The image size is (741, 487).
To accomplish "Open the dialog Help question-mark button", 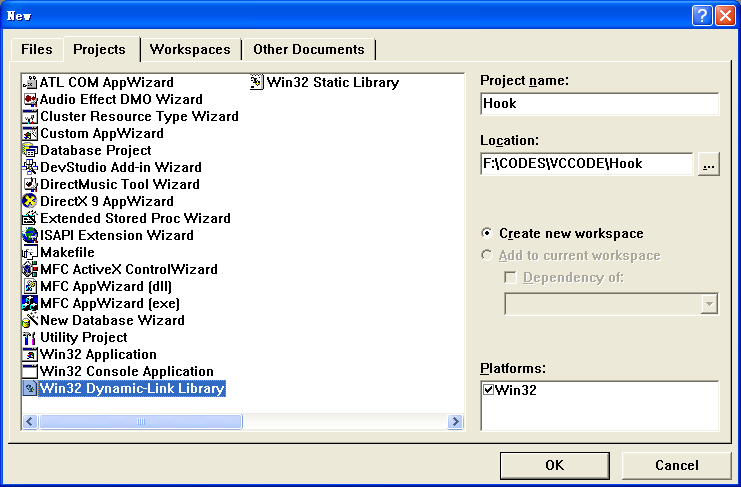I will pyautogui.click(x=702, y=16).
